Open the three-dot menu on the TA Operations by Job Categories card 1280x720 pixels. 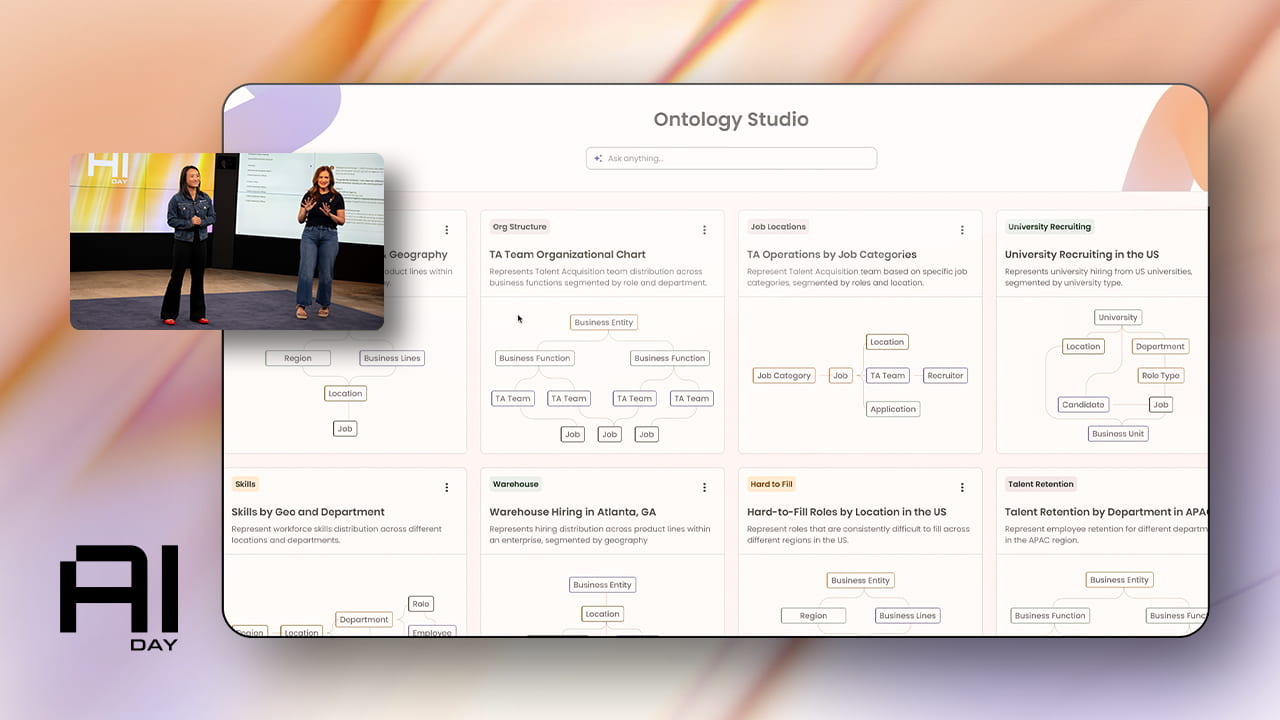tap(962, 230)
